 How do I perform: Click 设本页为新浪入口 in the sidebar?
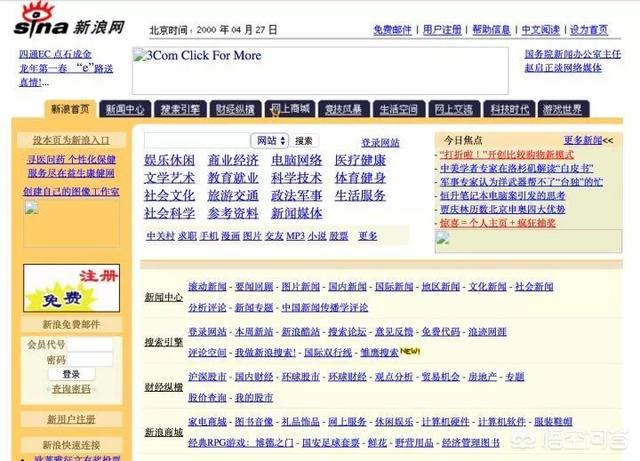[x=71, y=140]
